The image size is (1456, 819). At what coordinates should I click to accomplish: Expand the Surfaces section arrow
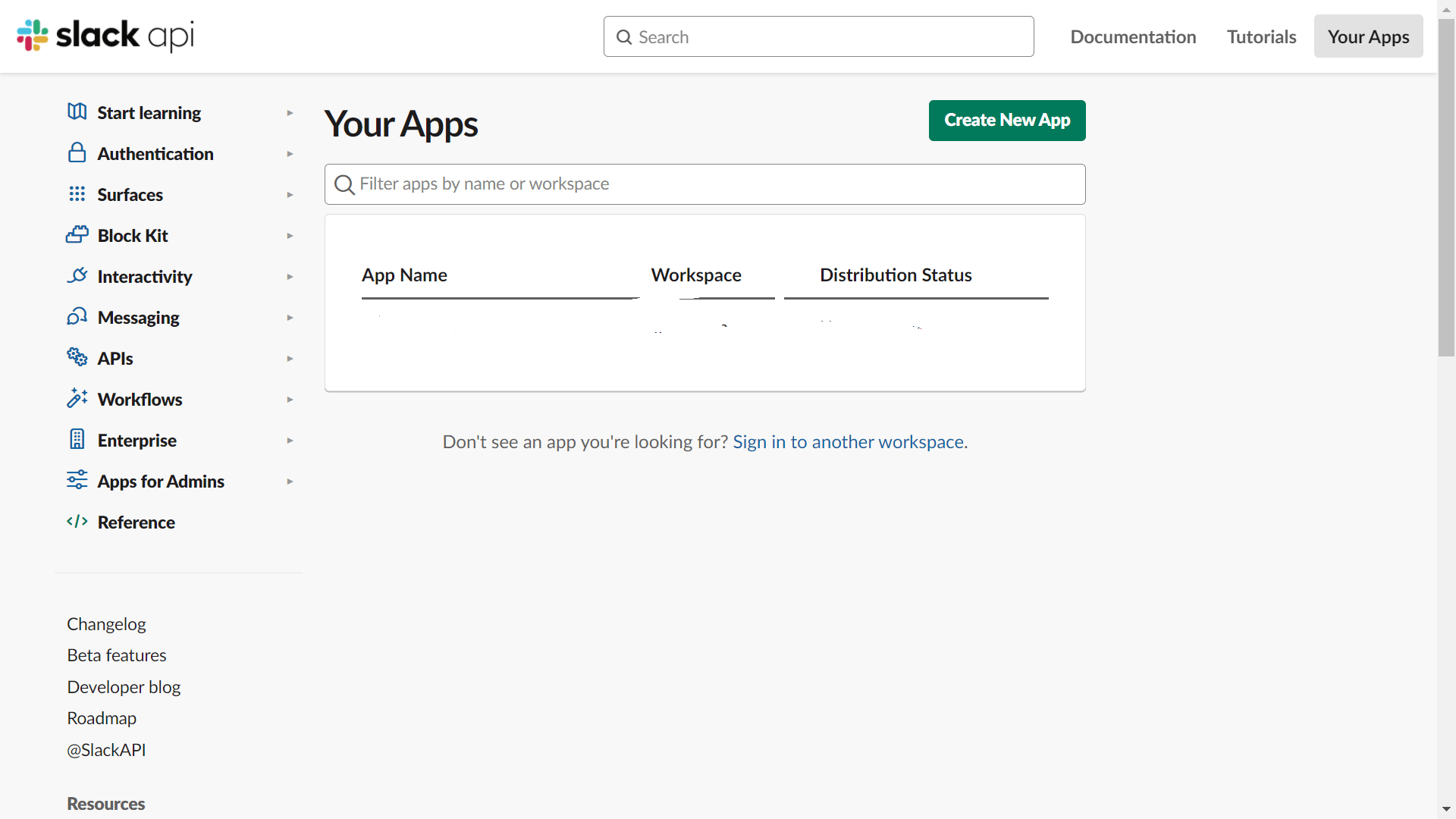[290, 195]
